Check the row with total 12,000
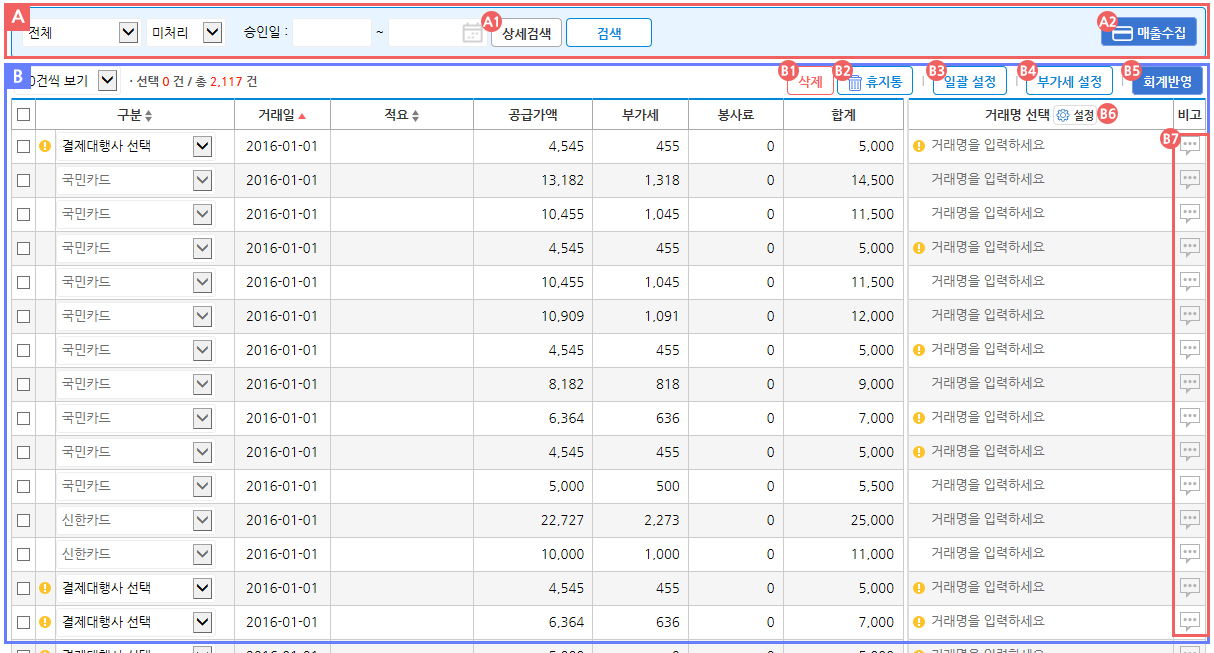This screenshot has height=653, width=1214. (23, 317)
